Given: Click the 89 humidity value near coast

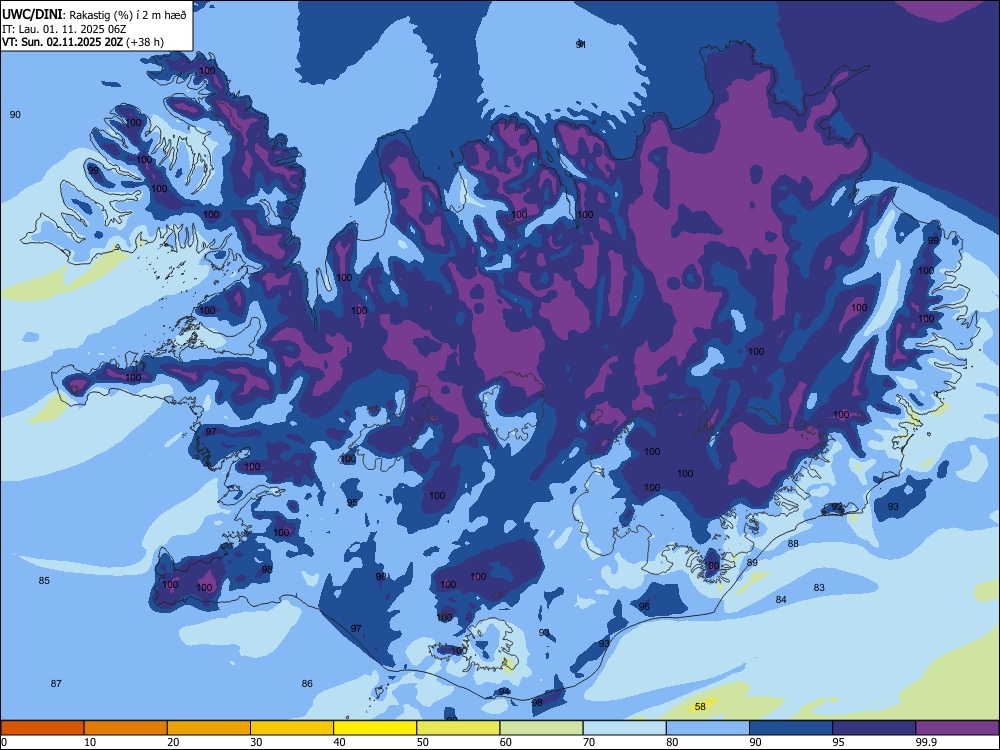Looking at the screenshot, I should tap(753, 562).
